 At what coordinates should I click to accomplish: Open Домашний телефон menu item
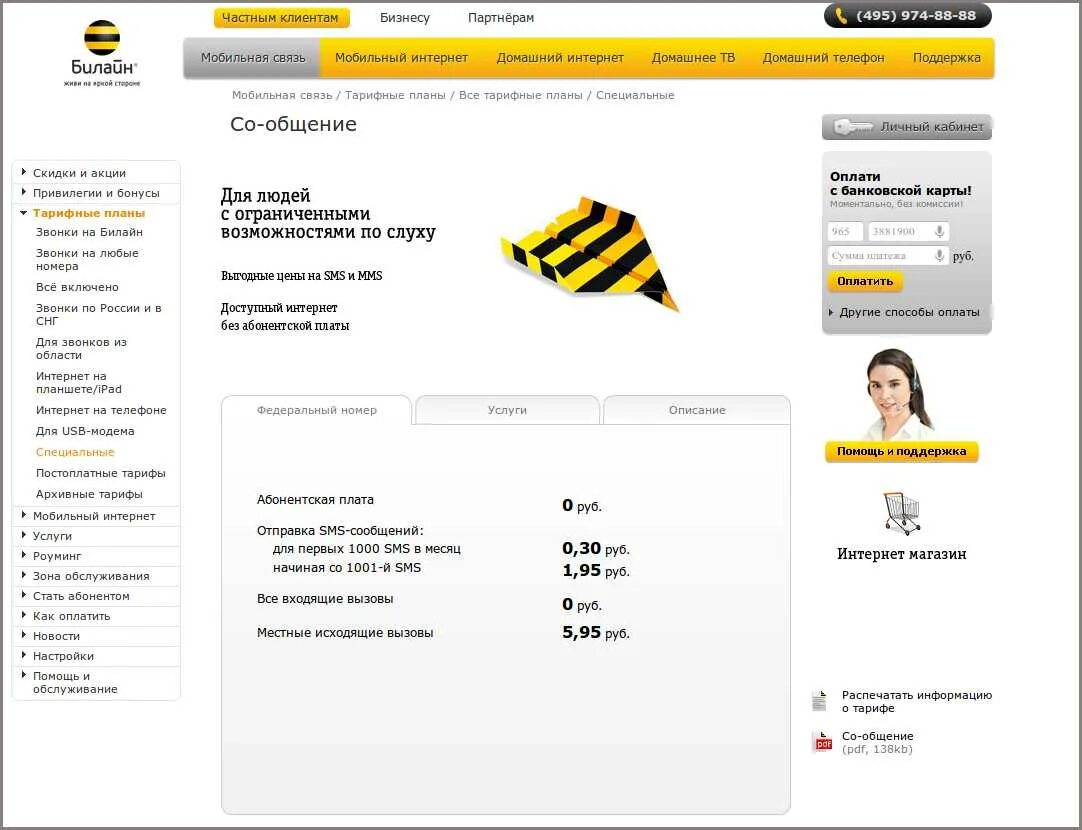click(823, 58)
